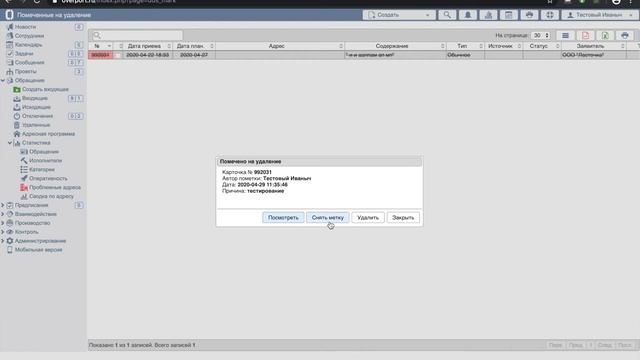Click the 'Удалить' button in the dialog
This screenshot has height=360, width=640.
368,218
